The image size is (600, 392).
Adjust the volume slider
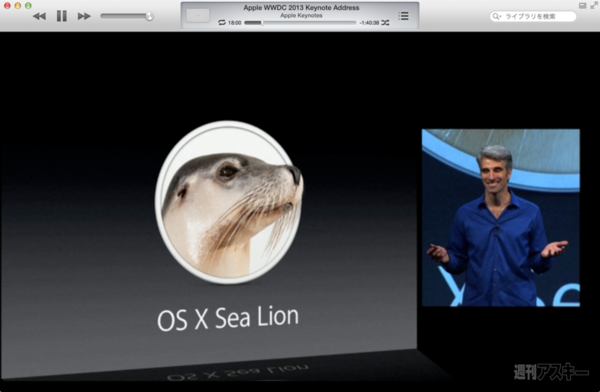pos(127,16)
